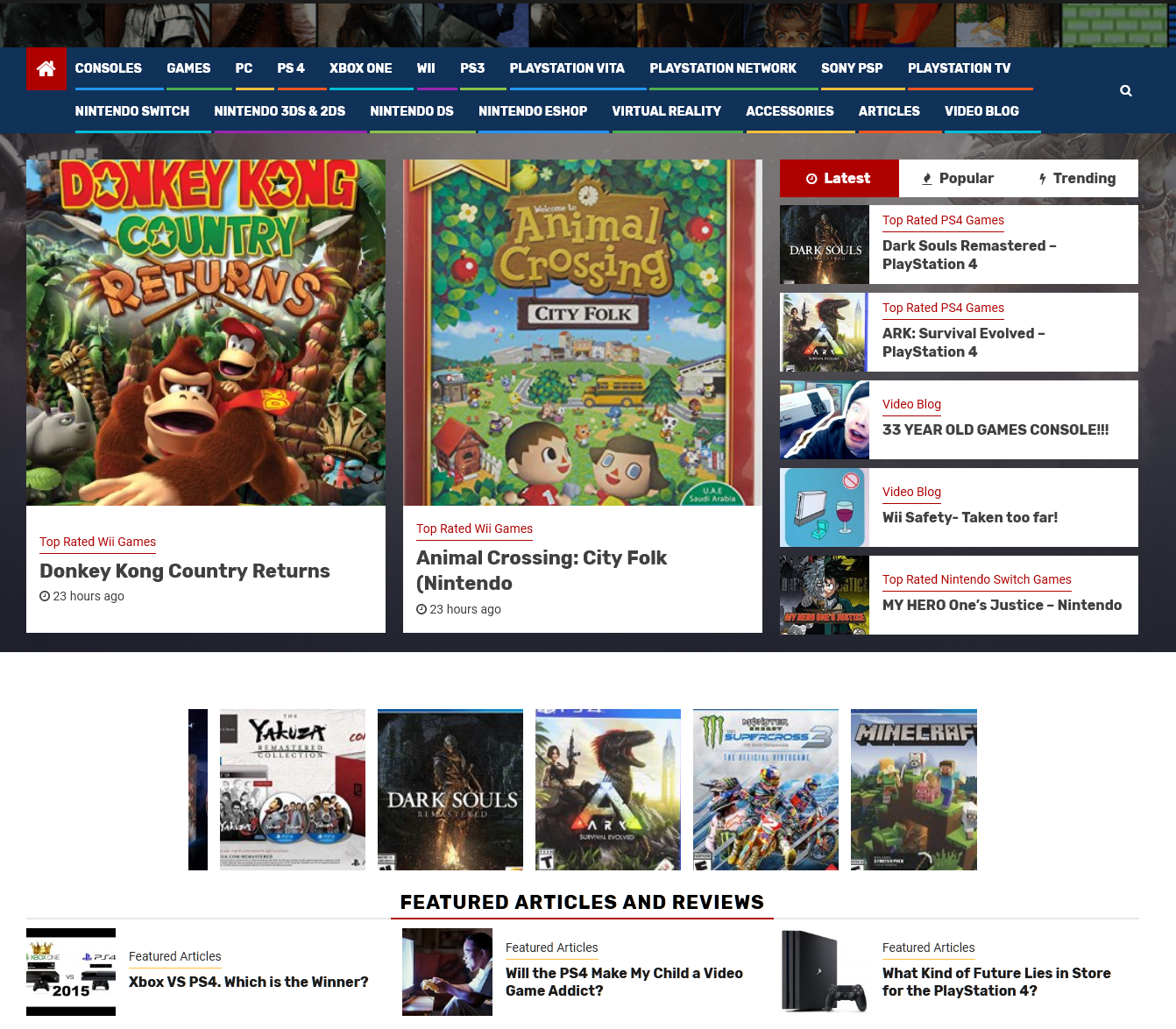Open MY HERO One's Justice article
The height and width of the screenshot is (1029, 1176).
pyautogui.click(x=1002, y=605)
